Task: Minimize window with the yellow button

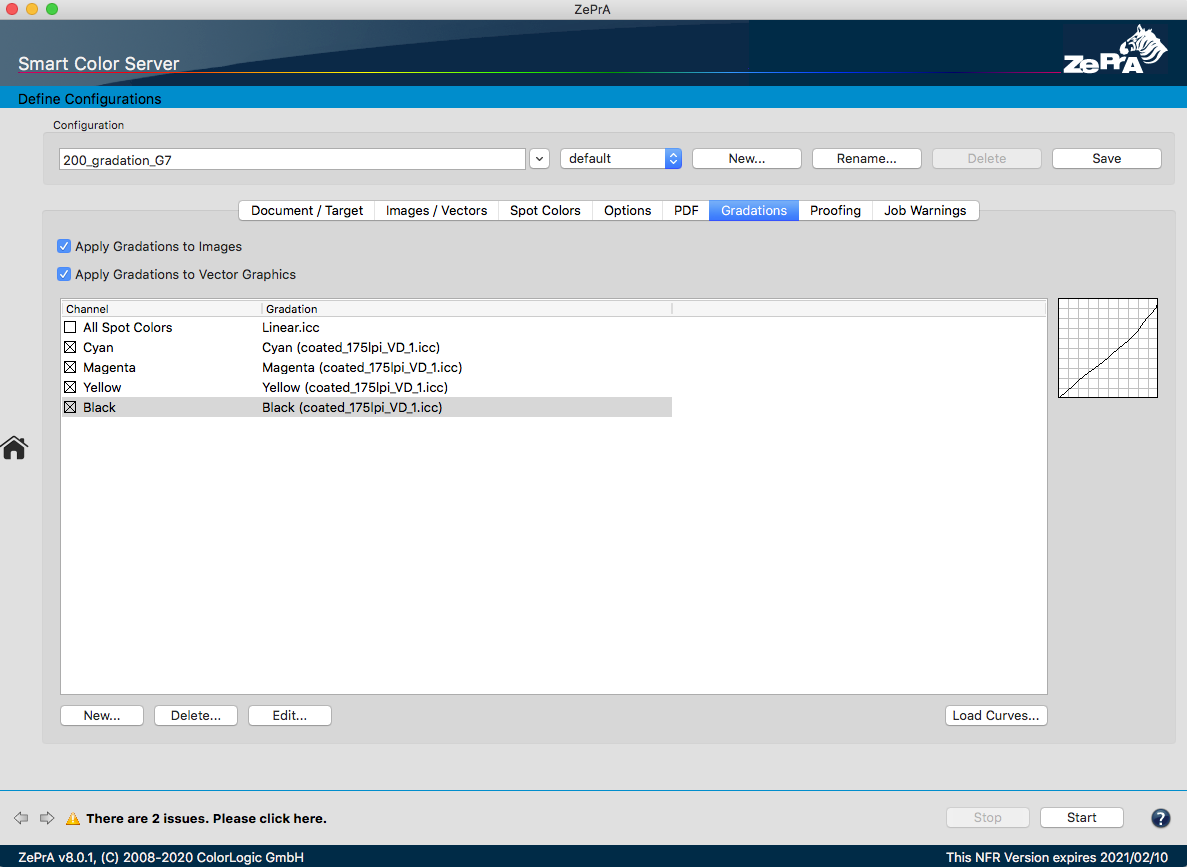Action: [x=31, y=9]
